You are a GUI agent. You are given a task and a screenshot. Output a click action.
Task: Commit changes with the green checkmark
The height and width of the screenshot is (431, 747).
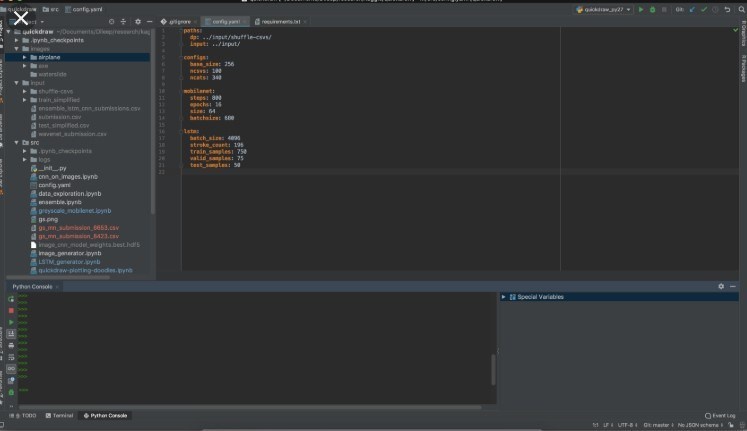(x=704, y=10)
